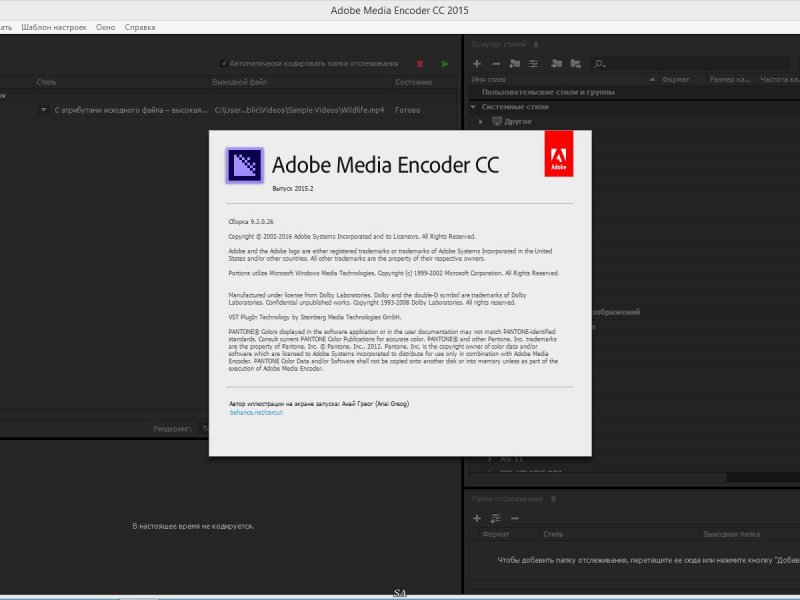This screenshot has height=600, width=800.
Task: Click the Выпуск 2015.2 text in About dialog
Action: [x=293, y=189]
